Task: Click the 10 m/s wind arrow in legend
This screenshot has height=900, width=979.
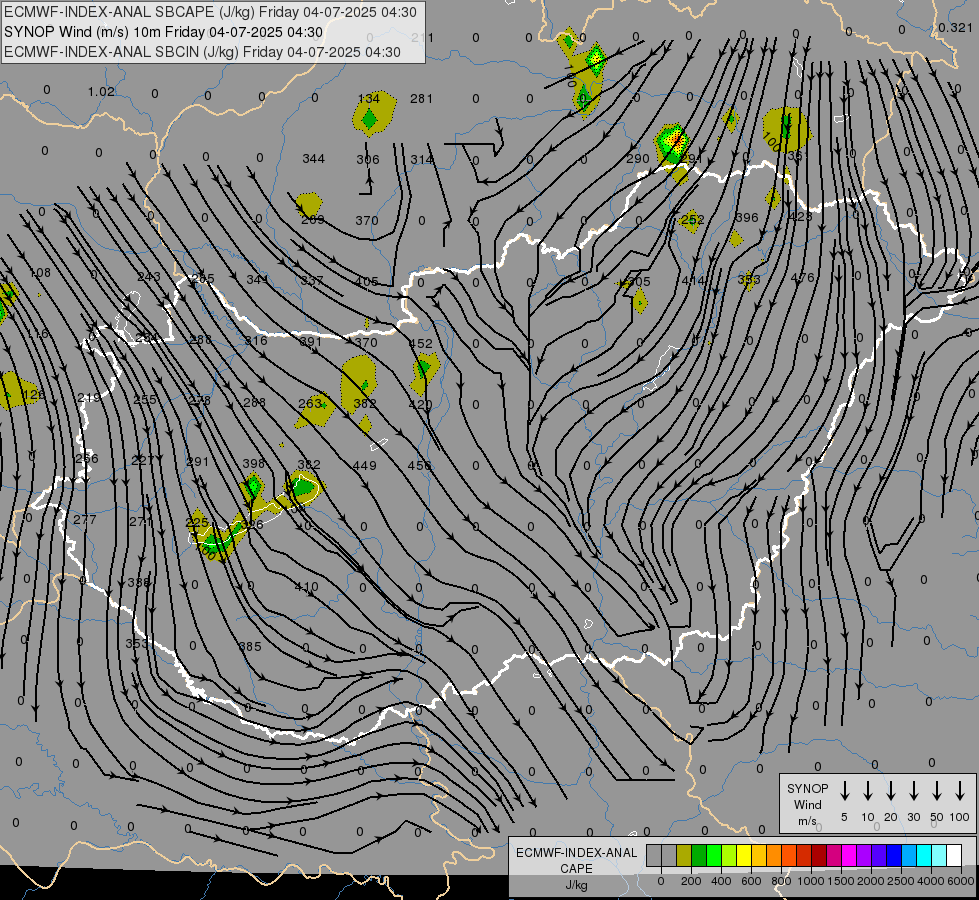Action: [x=867, y=791]
